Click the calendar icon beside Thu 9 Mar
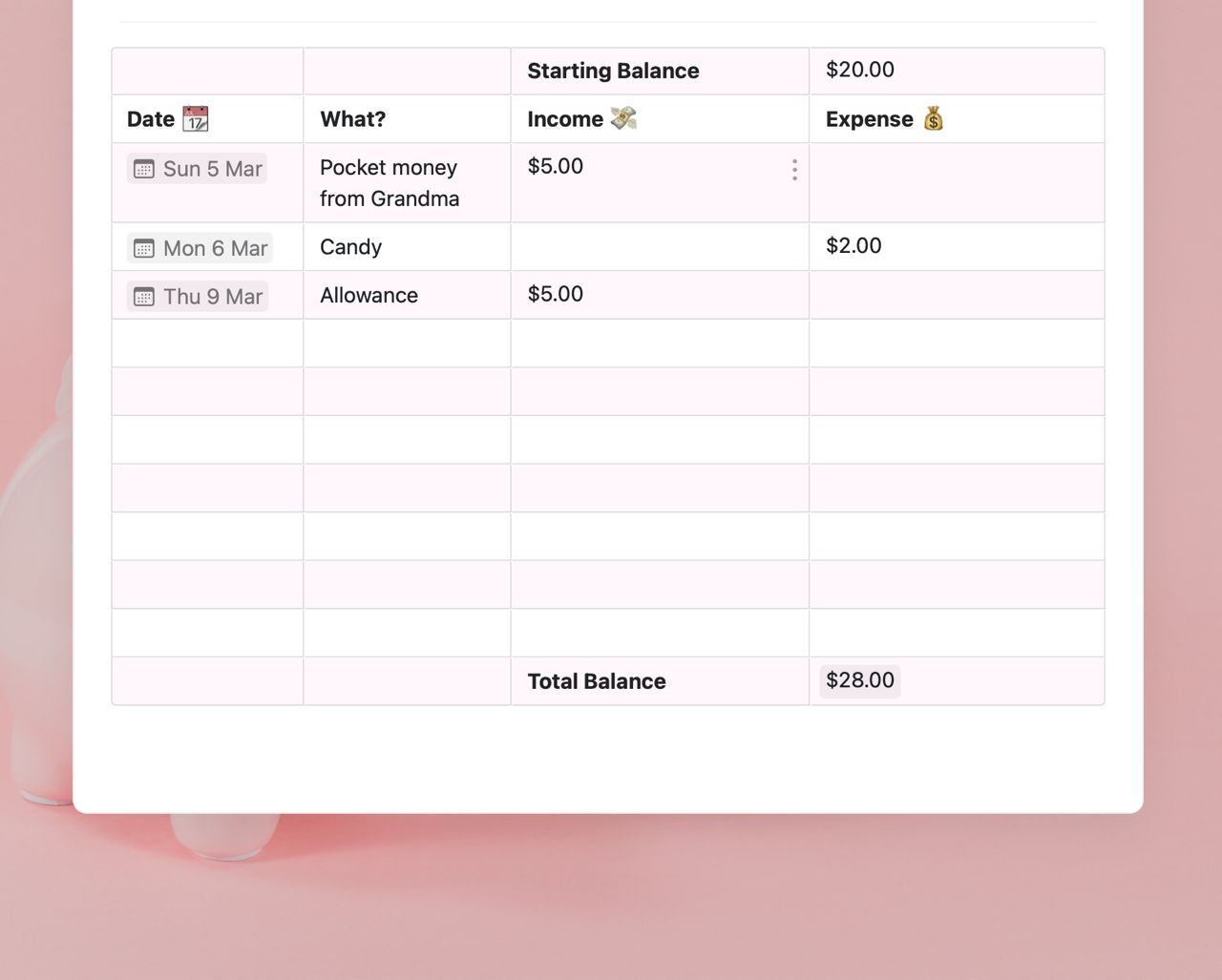The image size is (1222, 980). [143, 296]
